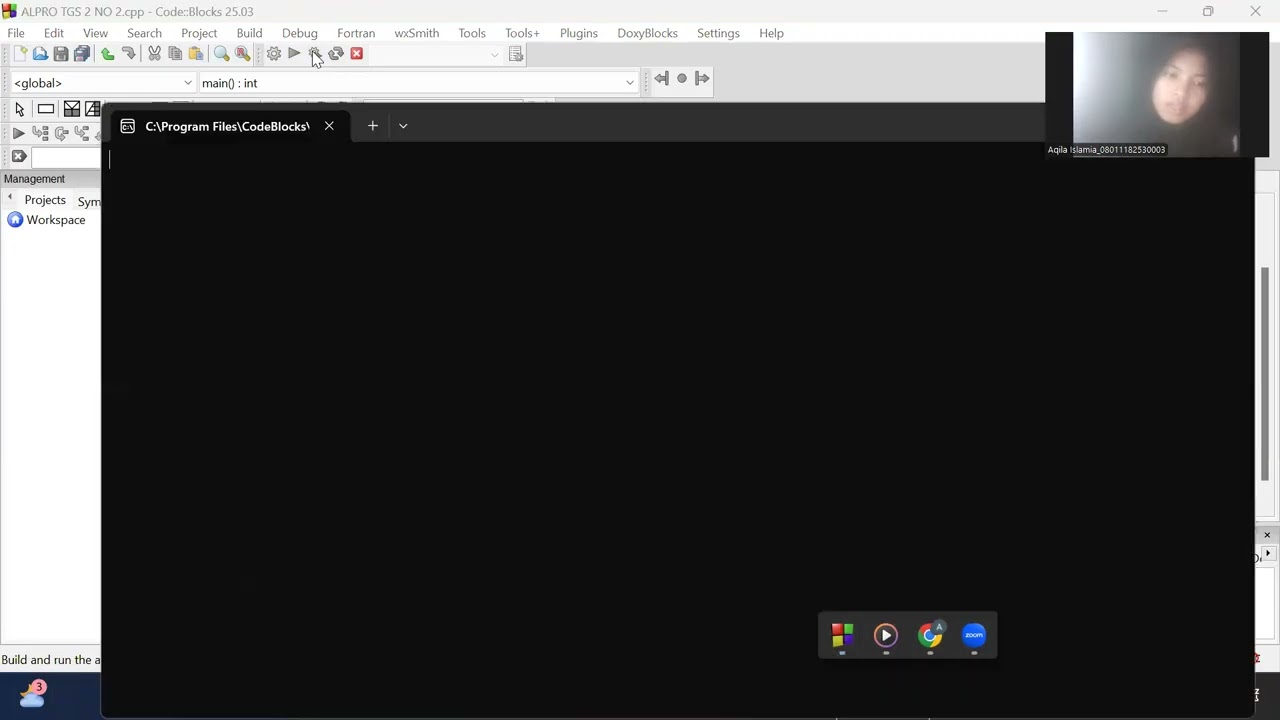Screen dimensions: 1280x720
Task: Select the rectangle box tool
Action: pos(46,109)
